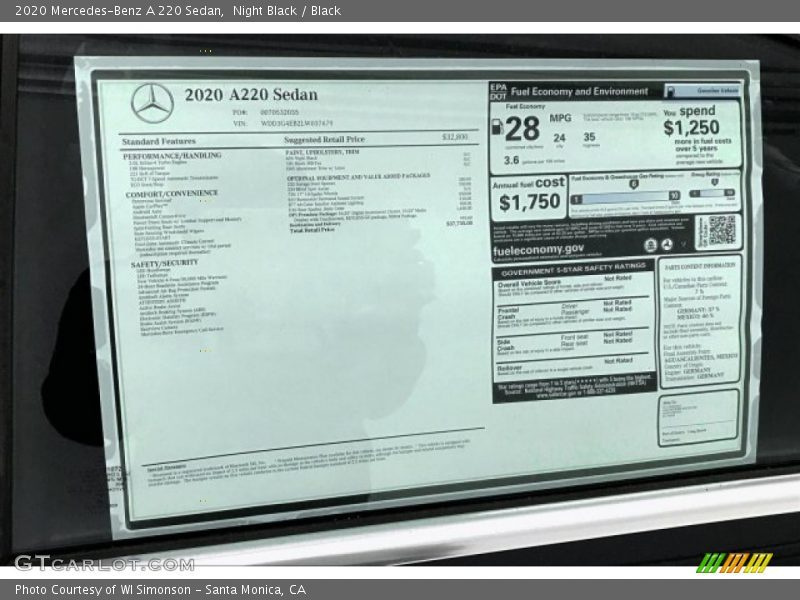Click the EPA DOT badge
This screenshot has height=600, width=800.
498,91
